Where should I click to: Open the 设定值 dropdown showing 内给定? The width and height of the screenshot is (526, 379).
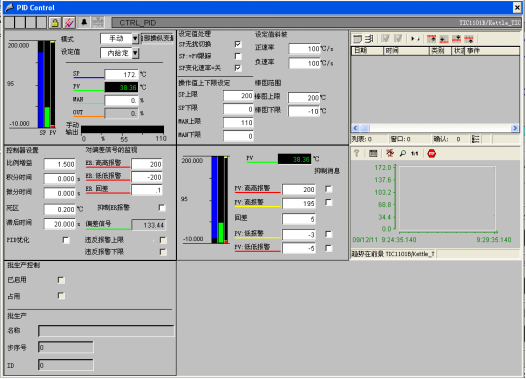[x=135, y=53]
